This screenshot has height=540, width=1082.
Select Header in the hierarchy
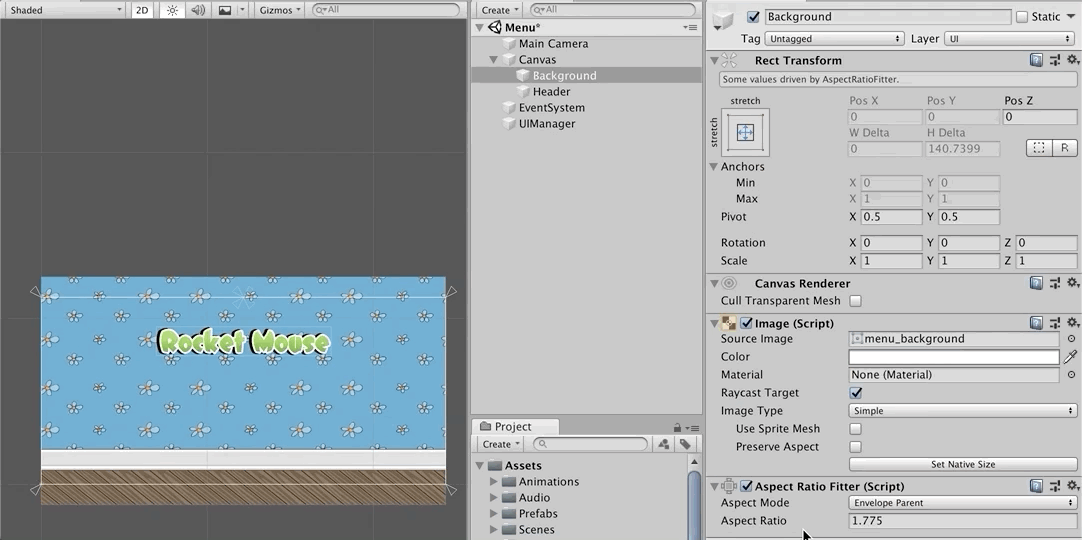click(551, 92)
